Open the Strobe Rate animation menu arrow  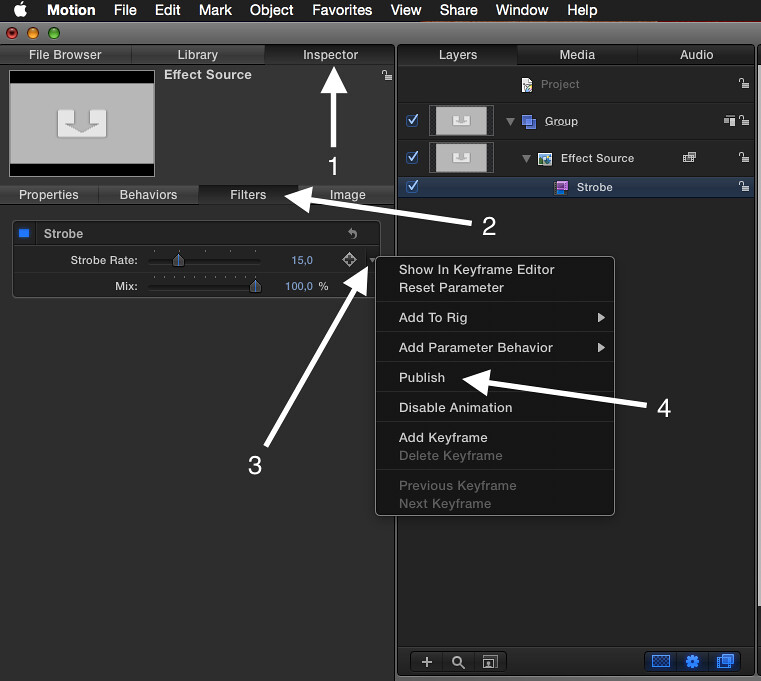click(371, 260)
